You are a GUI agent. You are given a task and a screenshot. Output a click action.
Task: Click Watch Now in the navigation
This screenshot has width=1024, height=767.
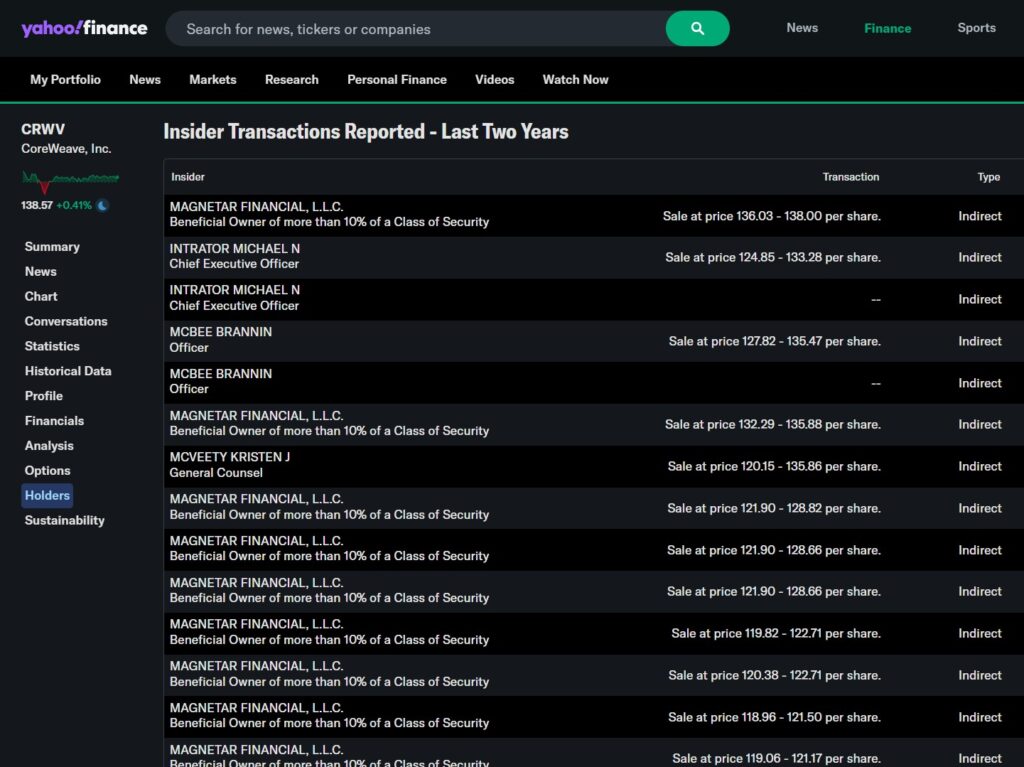(575, 80)
